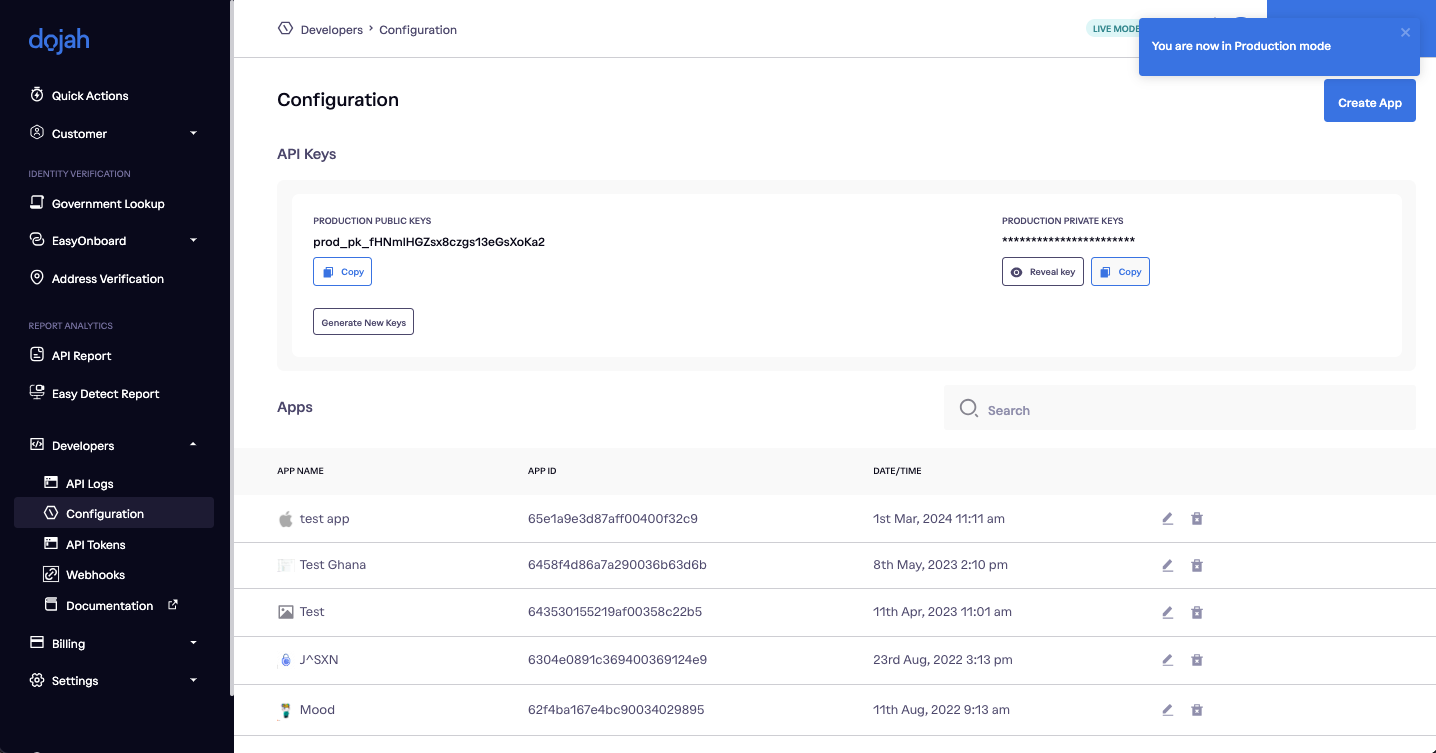The height and width of the screenshot is (753, 1436).
Task: Click the Developers code icon
Action: click(37, 445)
